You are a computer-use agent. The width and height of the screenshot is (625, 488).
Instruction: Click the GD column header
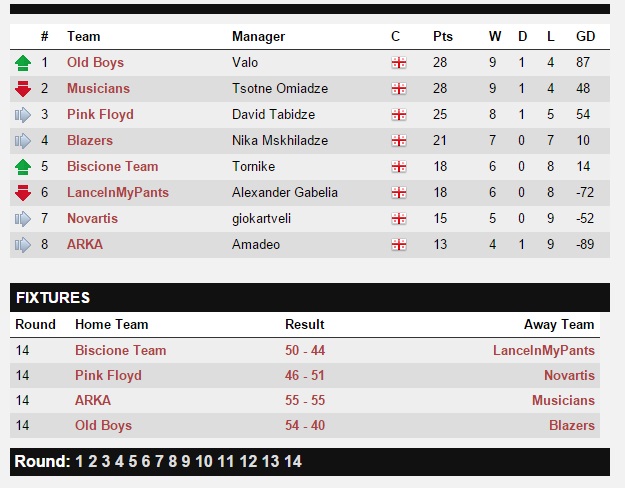(585, 37)
